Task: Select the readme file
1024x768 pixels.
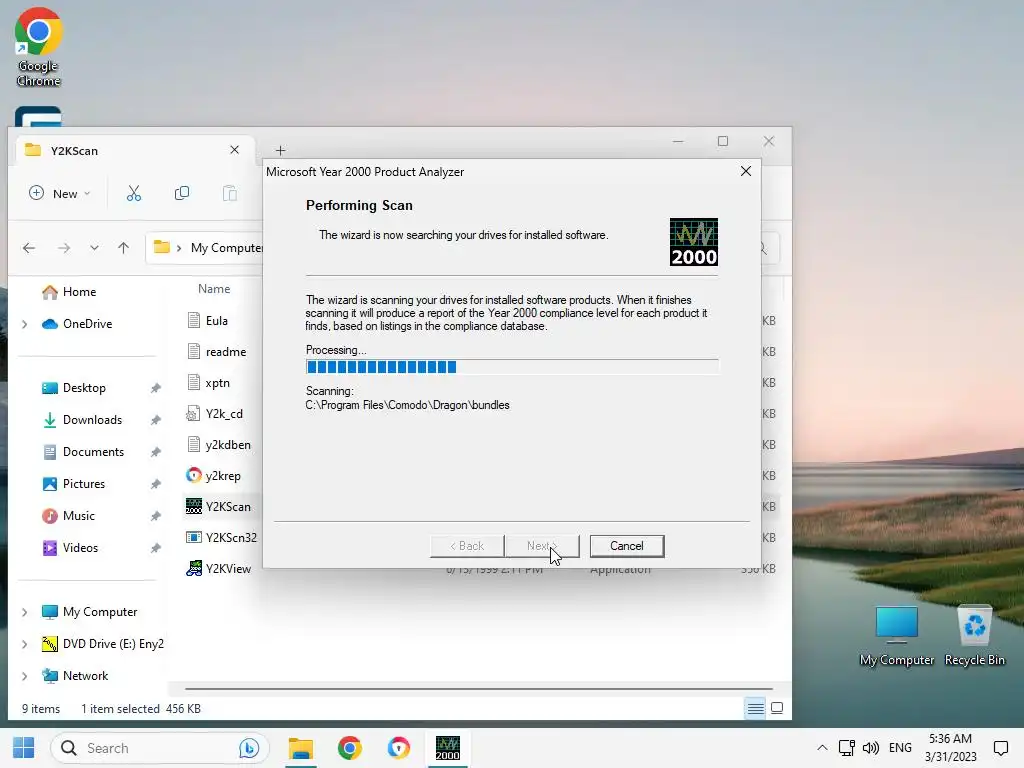Action: (x=225, y=351)
